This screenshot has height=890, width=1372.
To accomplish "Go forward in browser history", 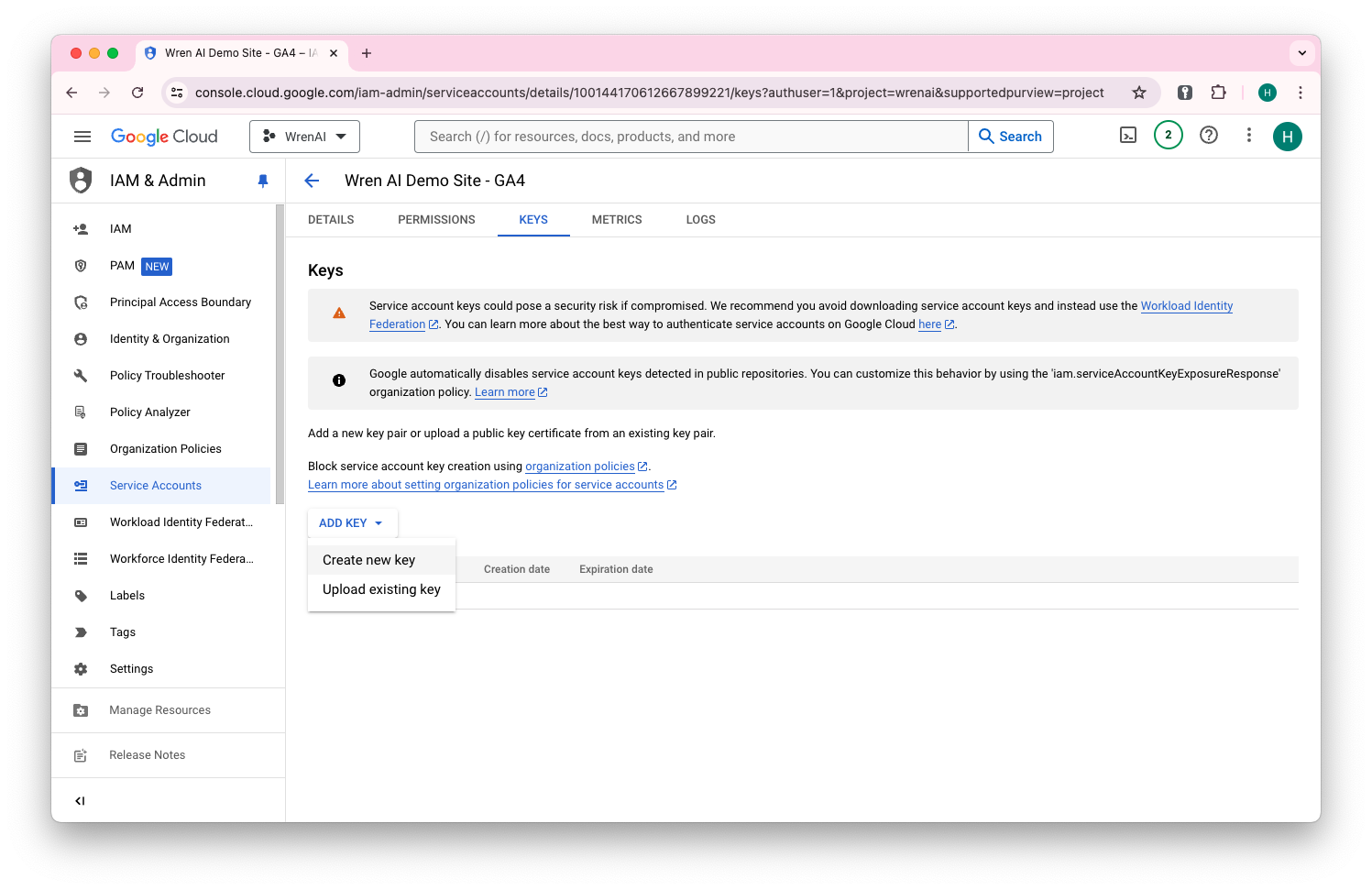I will [104, 93].
